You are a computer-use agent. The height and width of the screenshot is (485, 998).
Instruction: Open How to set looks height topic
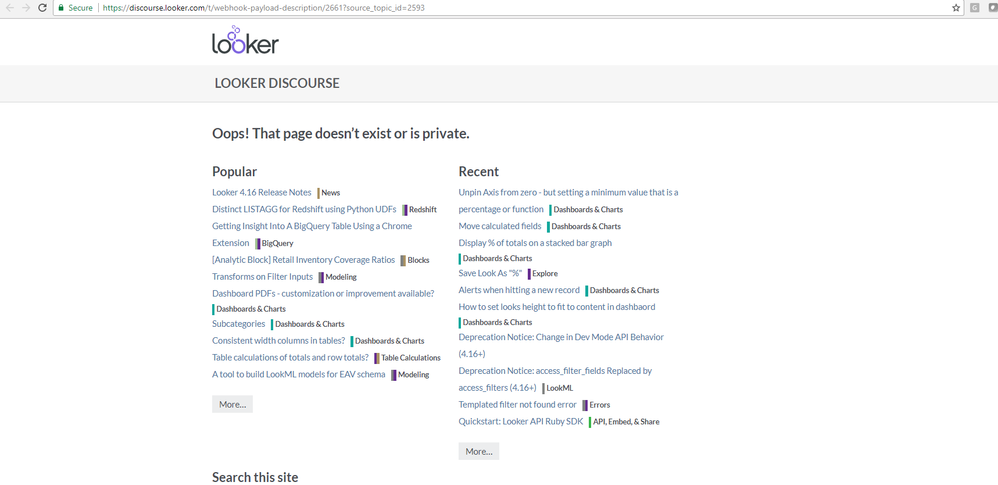pyautogui.click(x=557, y=307)
